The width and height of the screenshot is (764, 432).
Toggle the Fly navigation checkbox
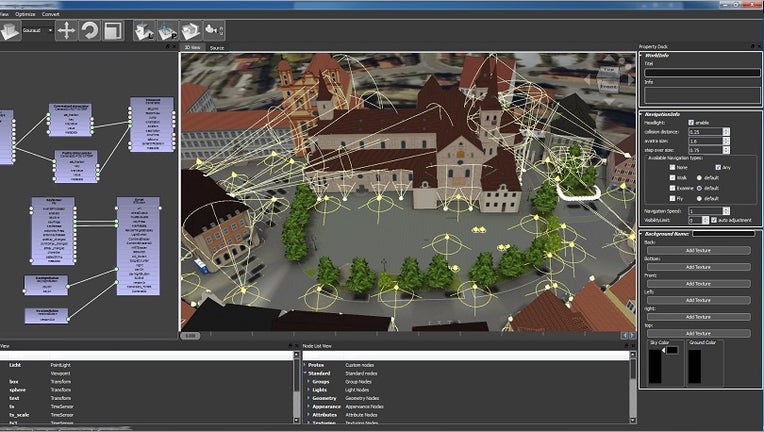click(x=672, y=199)
